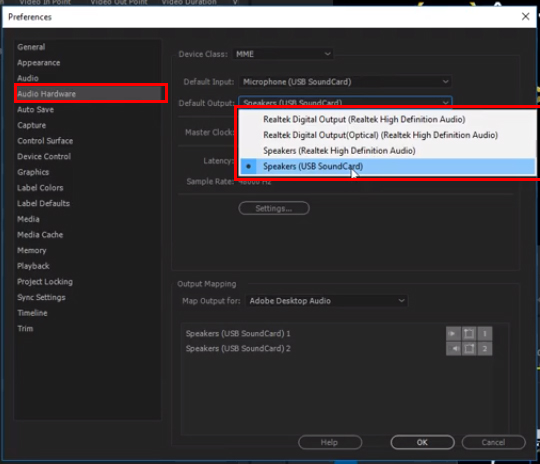Click the Help button
The height and width of the screenshot is (464, 540).
point(330,442)
